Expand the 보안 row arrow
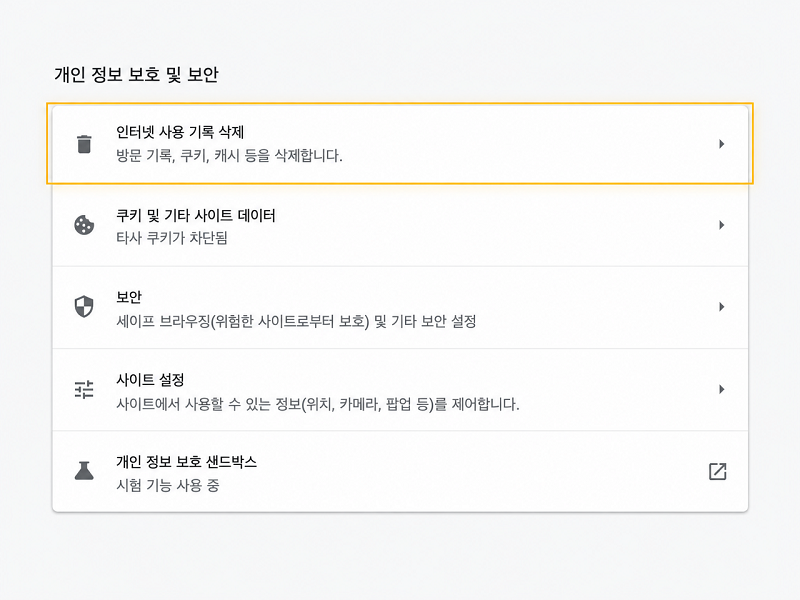 coord(721,307)
